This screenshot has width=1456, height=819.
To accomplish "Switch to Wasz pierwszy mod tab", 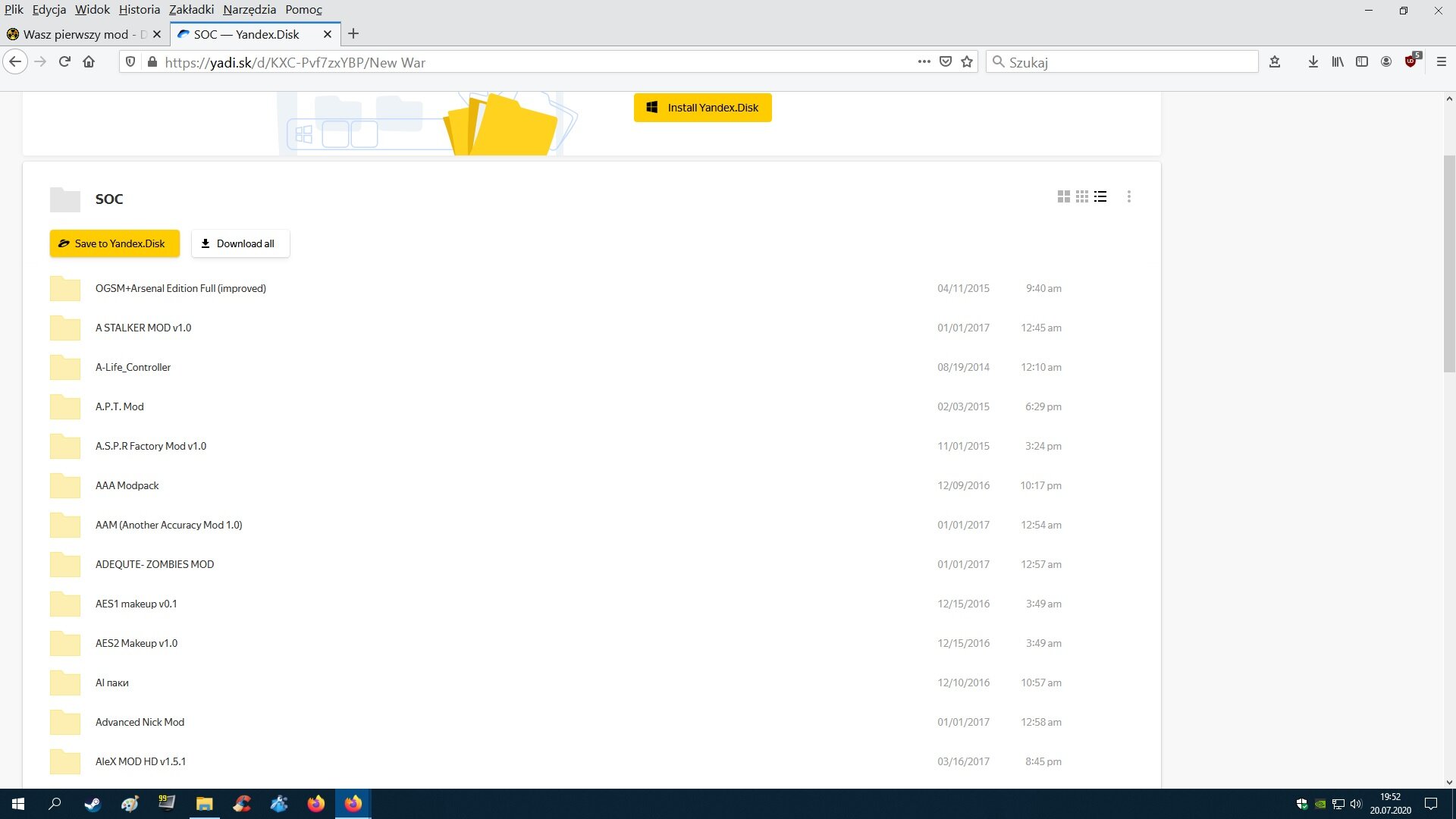I will coord(76,34).
